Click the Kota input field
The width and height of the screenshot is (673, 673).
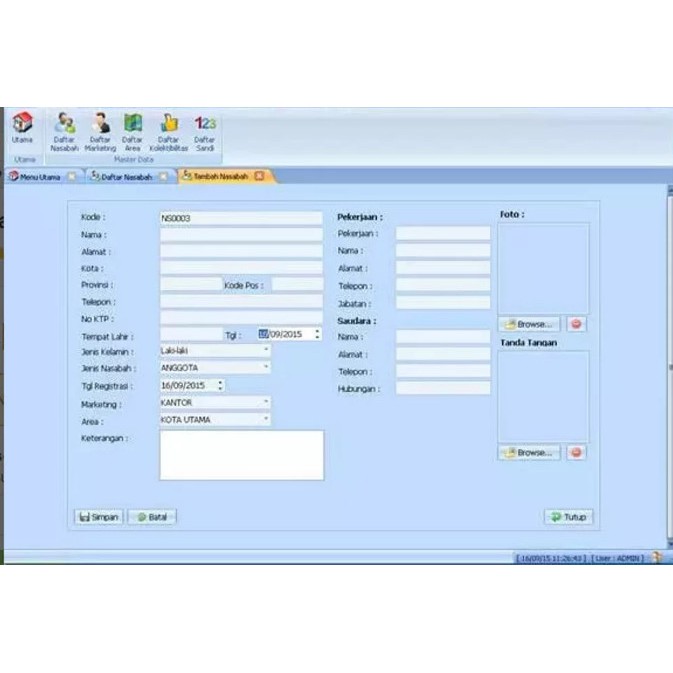point(241,268)
